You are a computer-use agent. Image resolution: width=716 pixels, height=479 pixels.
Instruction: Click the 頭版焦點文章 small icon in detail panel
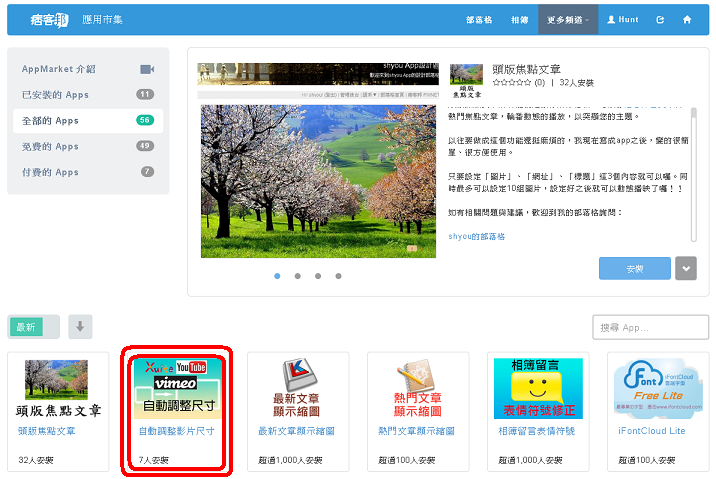tap(466, 81)
